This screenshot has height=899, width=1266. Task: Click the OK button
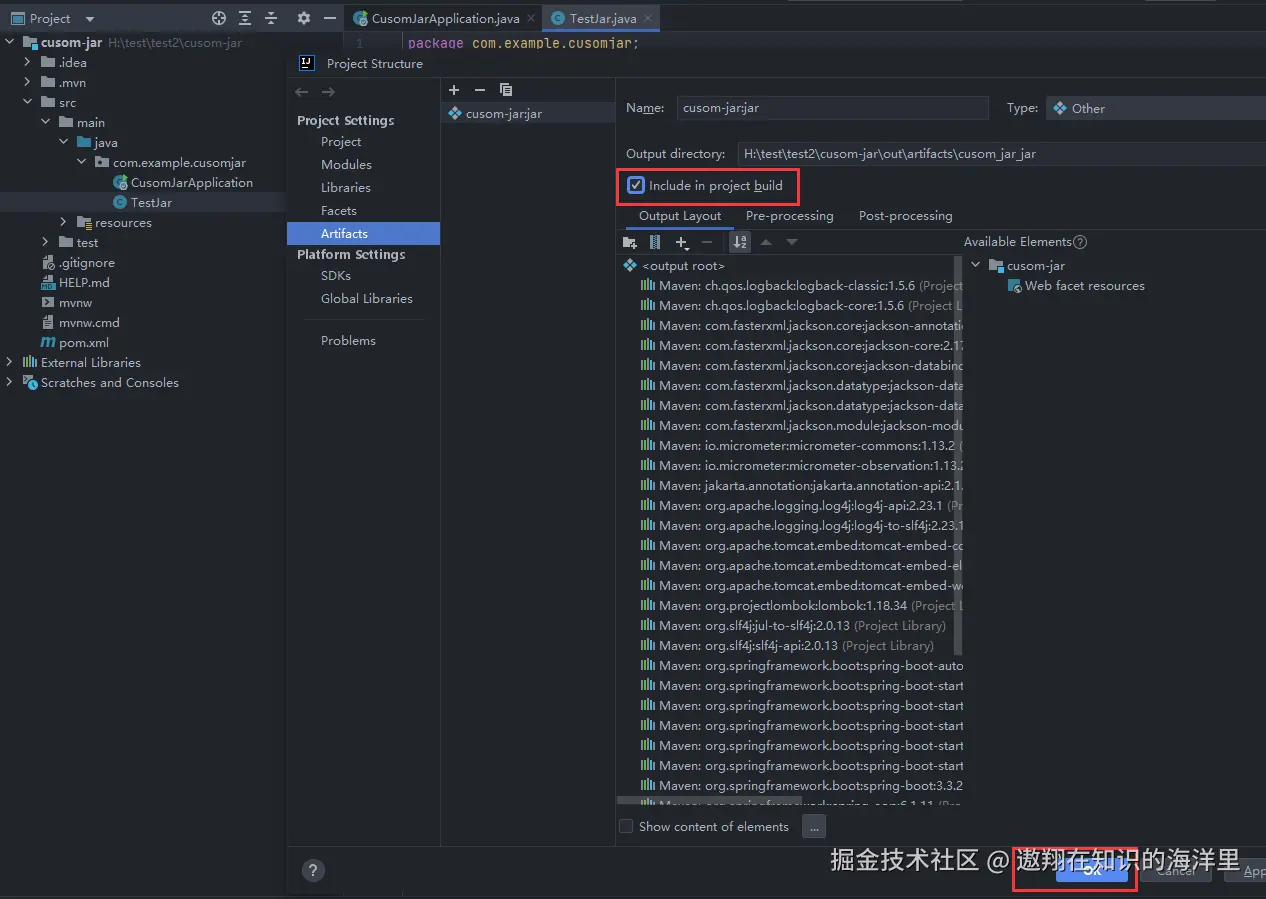click(x=1092, y=870)
